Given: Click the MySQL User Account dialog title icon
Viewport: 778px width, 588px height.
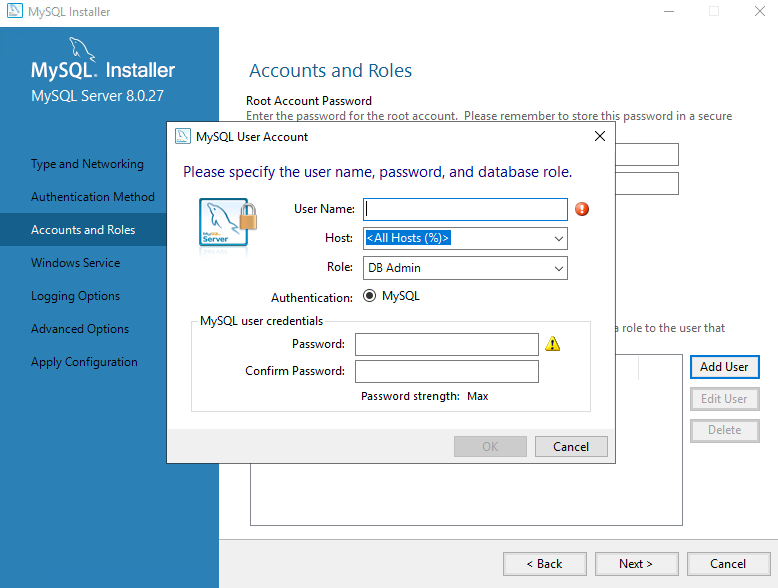Looking at the screenshot, I should tap(183, 136).
